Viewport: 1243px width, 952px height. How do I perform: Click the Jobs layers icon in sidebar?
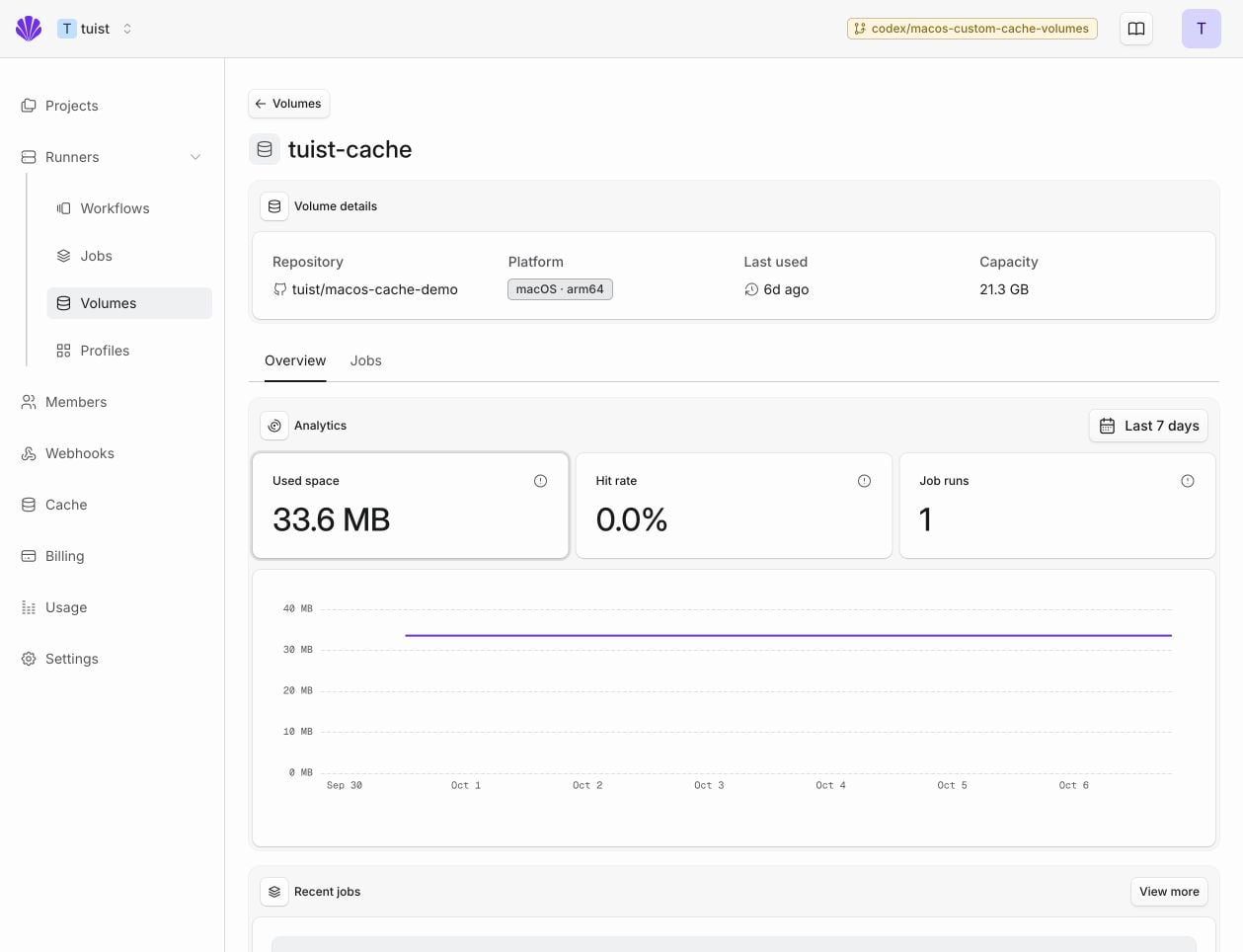(64, 256)
